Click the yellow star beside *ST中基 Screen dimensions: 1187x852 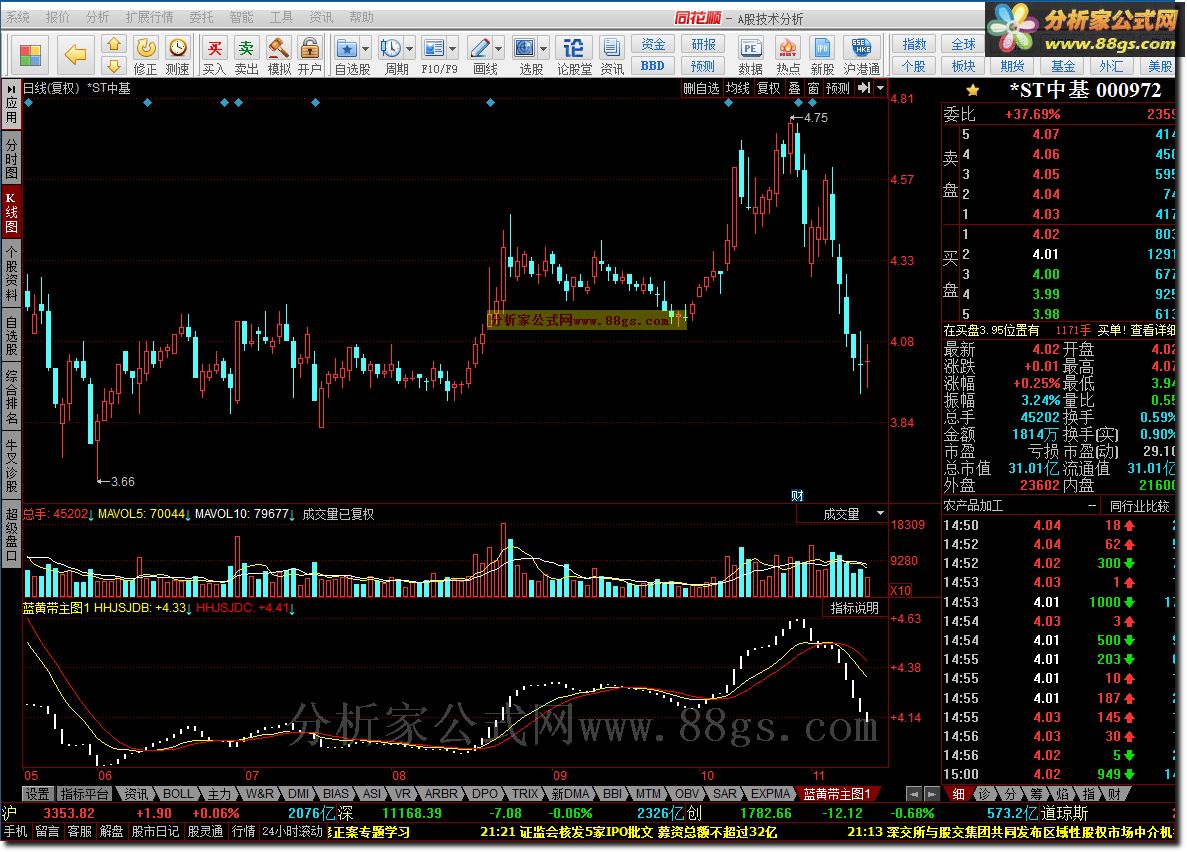pos(973,91)
